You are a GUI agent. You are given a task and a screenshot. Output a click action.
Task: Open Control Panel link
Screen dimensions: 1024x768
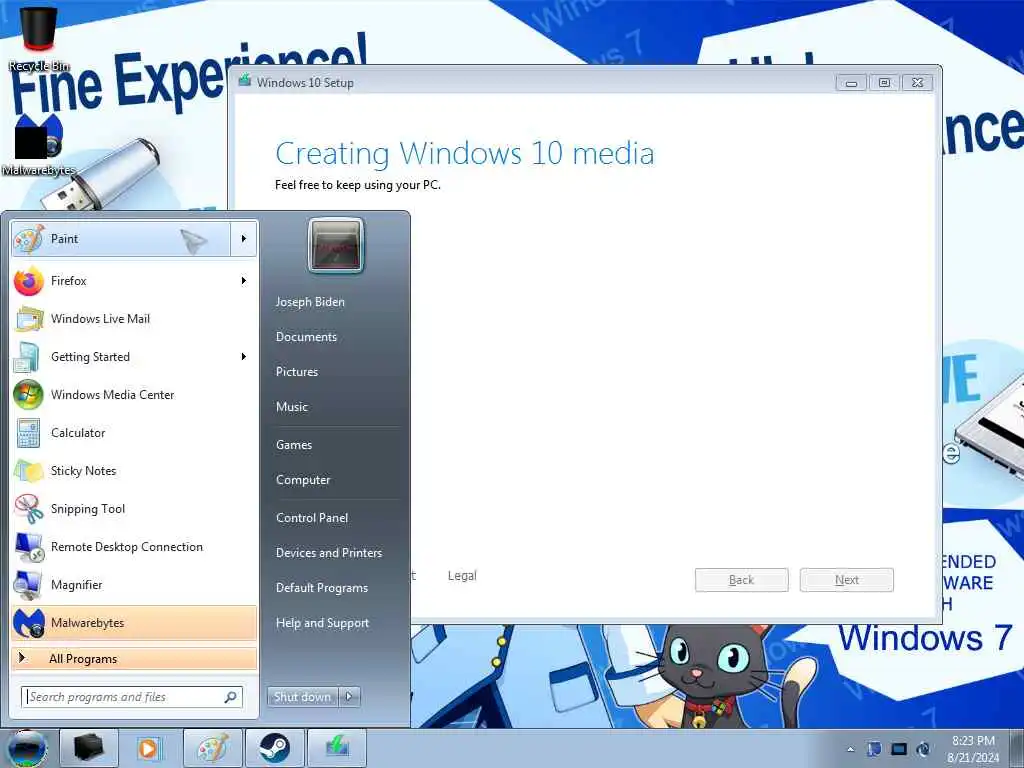(312, 518)
